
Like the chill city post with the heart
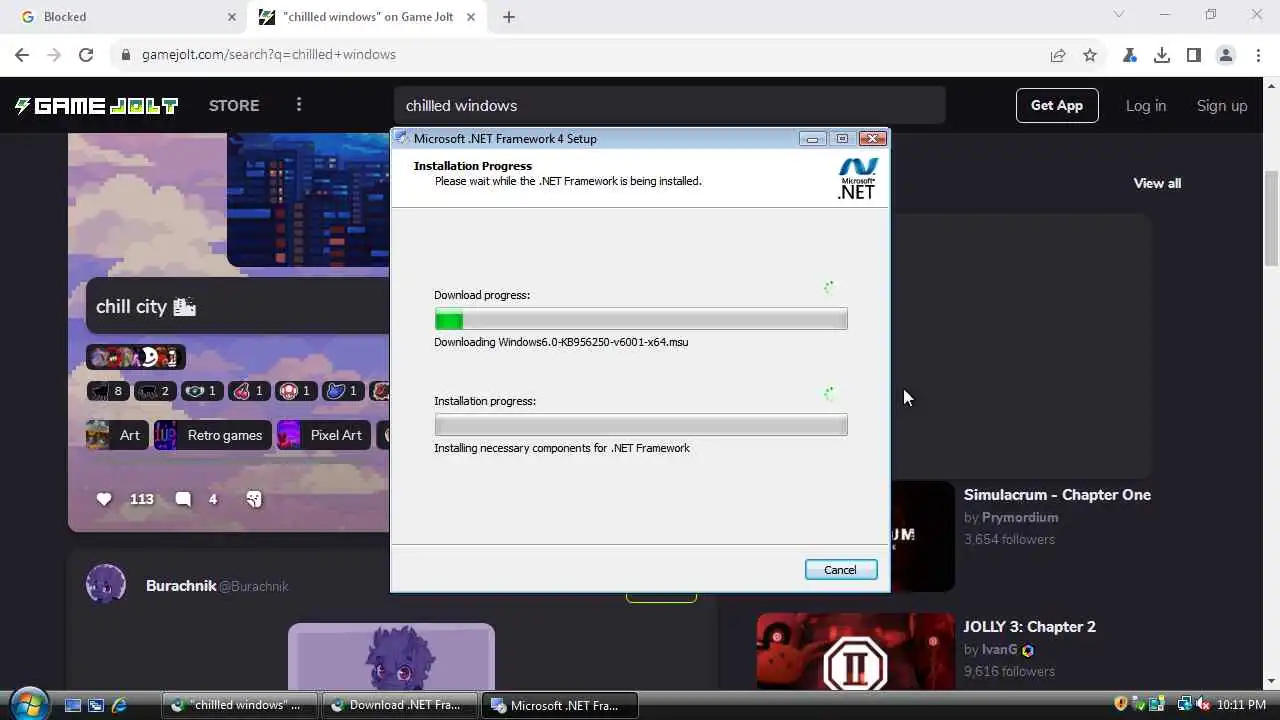104,499
